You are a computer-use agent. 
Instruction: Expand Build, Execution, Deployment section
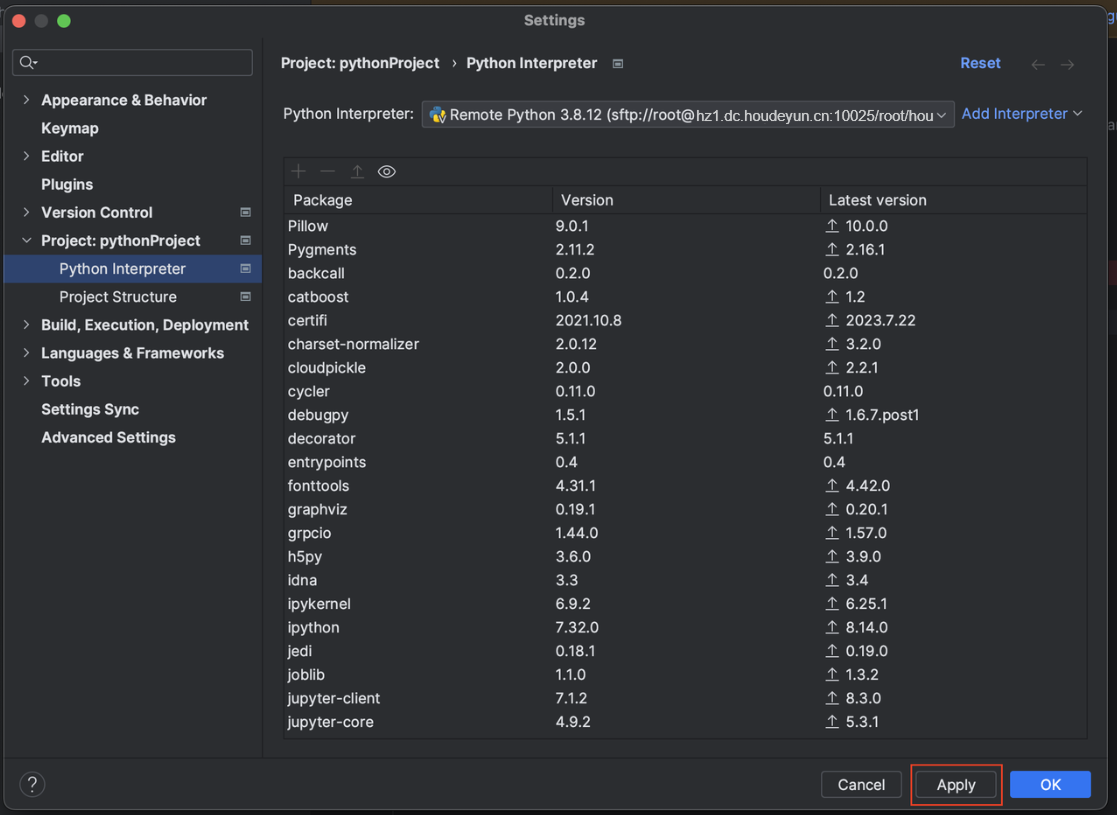26,325
